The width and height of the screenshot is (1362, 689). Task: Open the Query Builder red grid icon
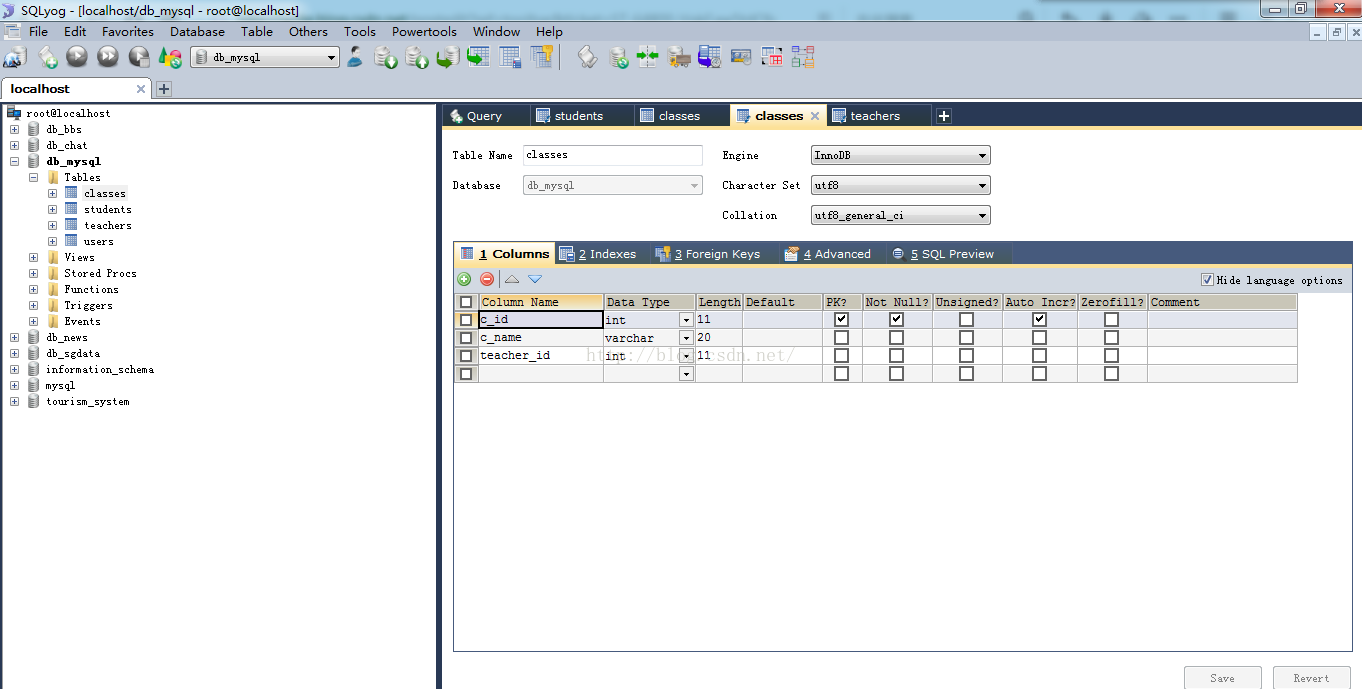click(772, 57)
